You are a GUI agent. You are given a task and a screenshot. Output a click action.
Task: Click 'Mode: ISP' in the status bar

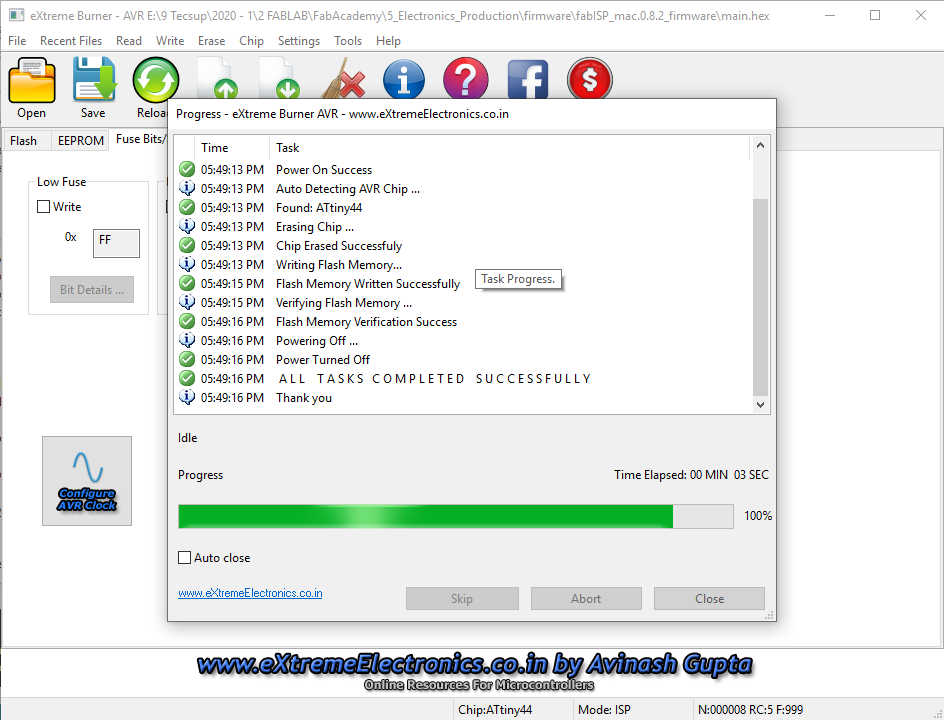604,710
